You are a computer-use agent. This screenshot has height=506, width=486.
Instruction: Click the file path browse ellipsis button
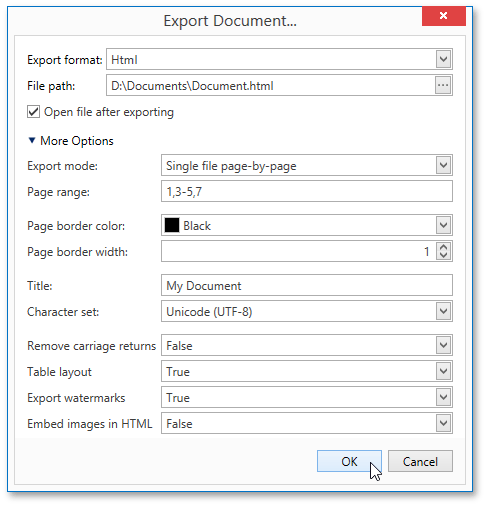click(x=443, y=85)
